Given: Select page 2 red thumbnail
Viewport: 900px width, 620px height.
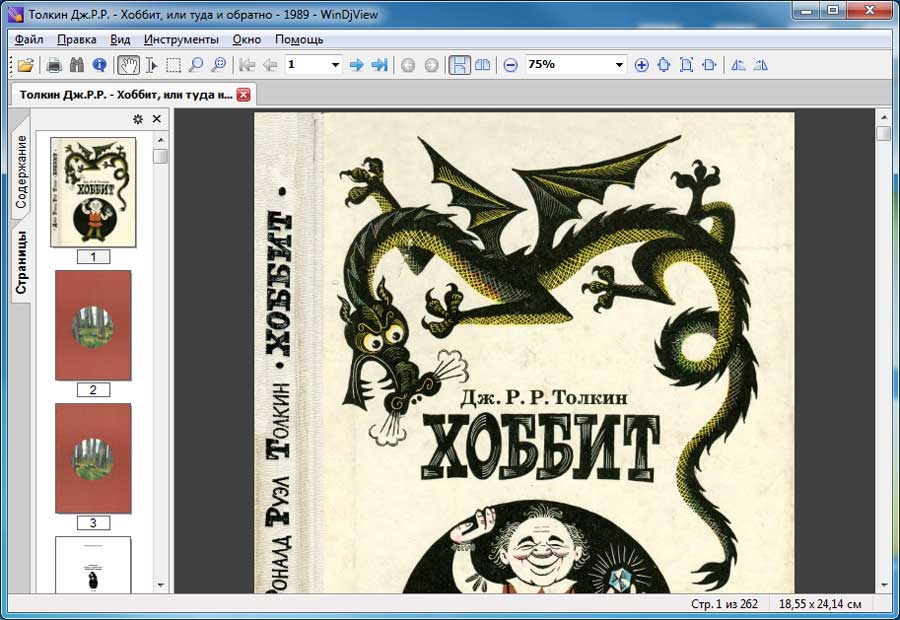Looking at the screenshot, I should (93, 326).
